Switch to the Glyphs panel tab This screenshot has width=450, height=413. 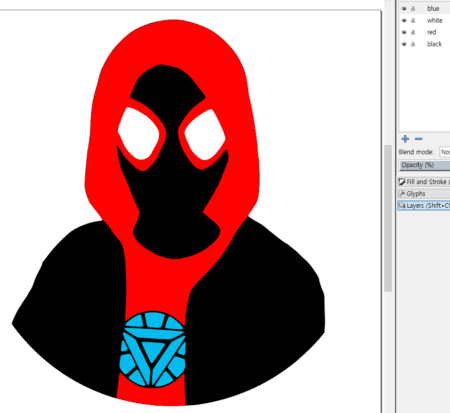[424, 194]
